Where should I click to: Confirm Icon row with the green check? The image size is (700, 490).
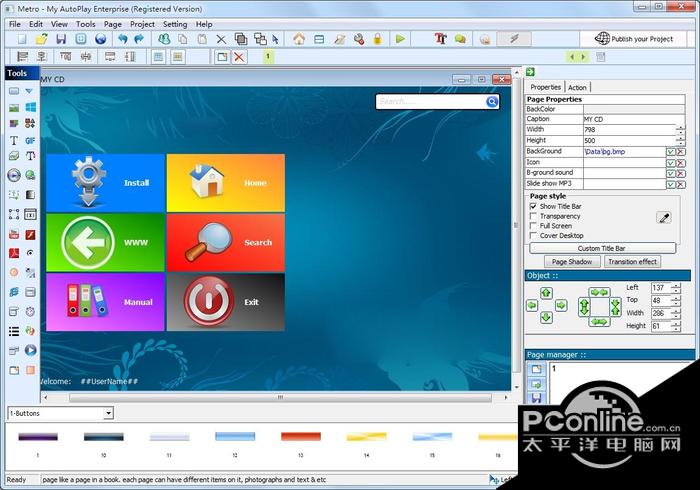click(671, 162)
